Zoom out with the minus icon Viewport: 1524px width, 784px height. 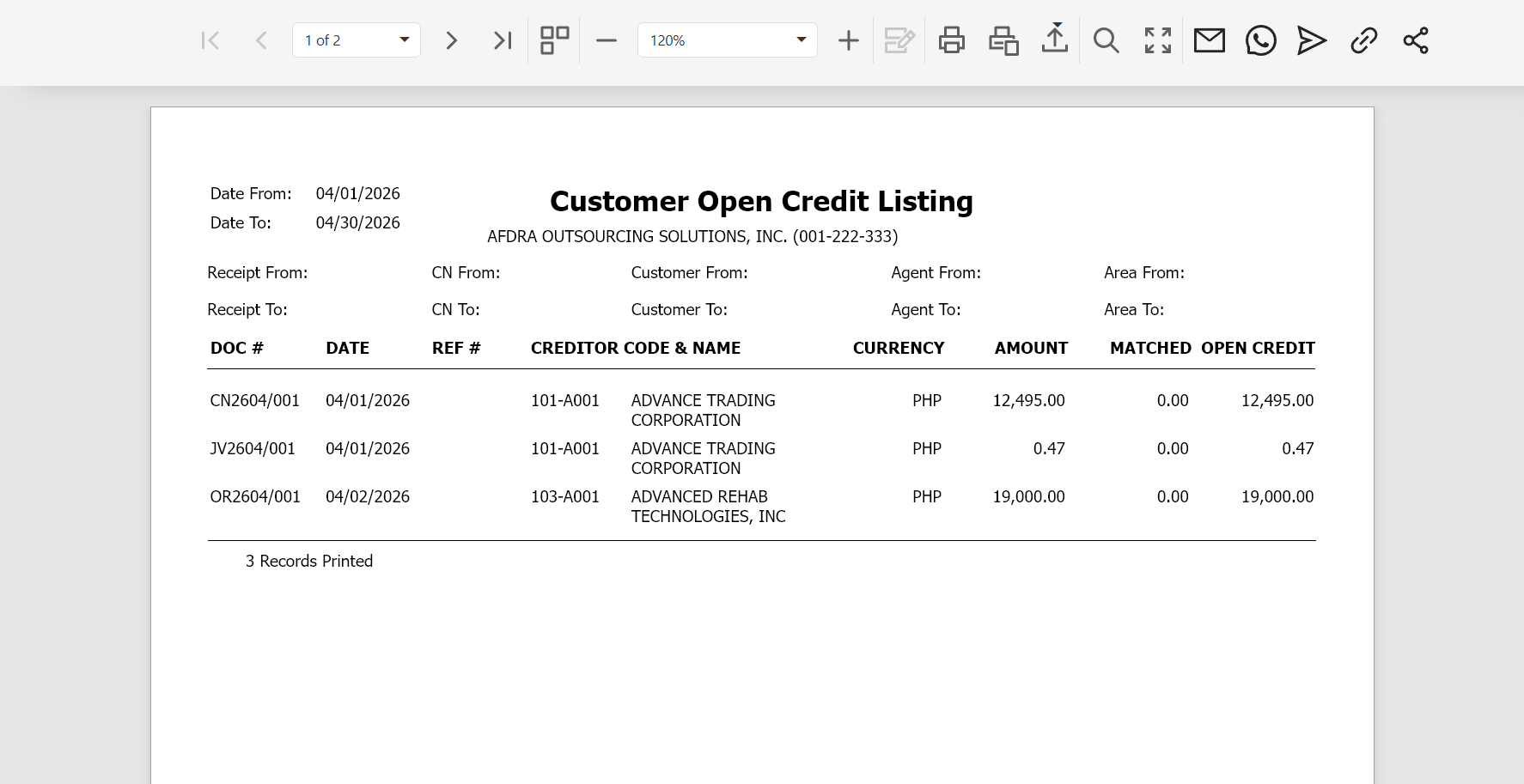[x=607, y=40]
